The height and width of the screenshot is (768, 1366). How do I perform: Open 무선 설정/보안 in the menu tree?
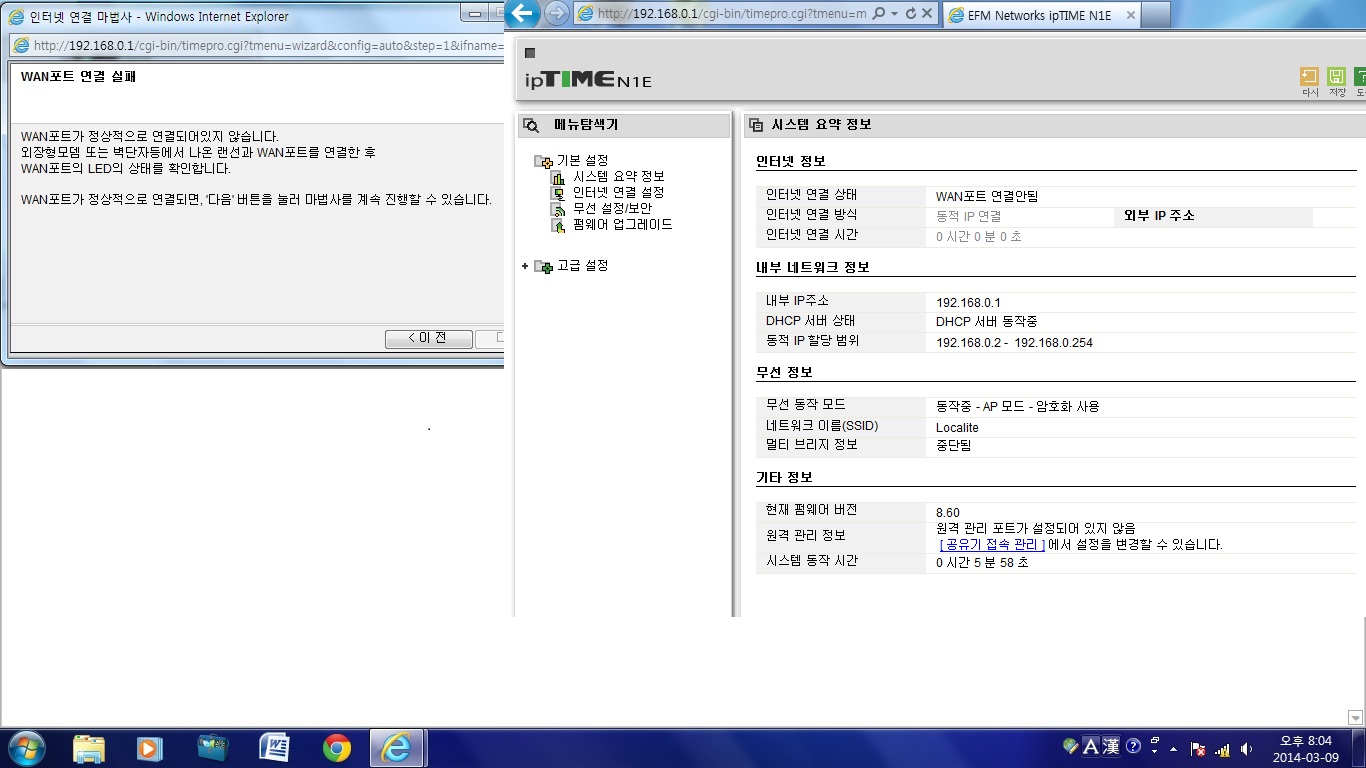click(x=612, y=209)
